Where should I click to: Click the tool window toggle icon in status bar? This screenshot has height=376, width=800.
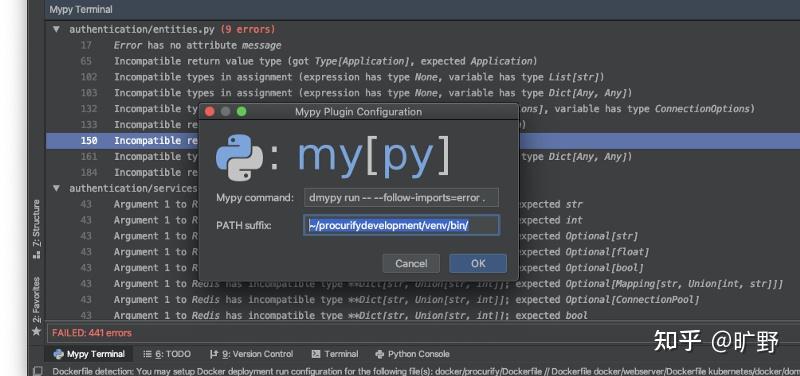click(37, 371)
